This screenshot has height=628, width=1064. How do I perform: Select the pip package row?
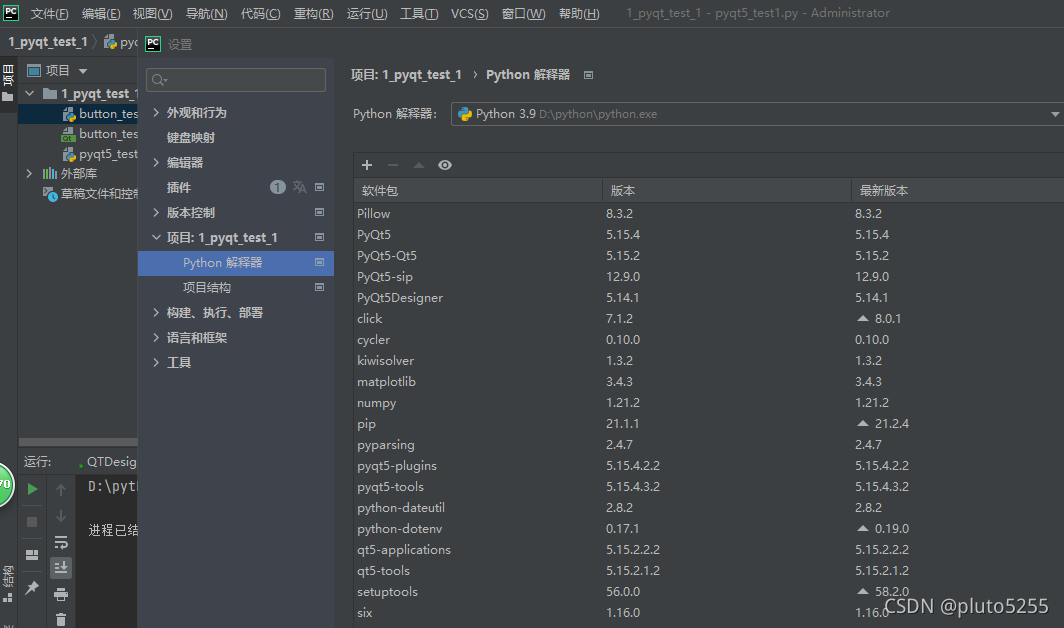pos(708,424)
